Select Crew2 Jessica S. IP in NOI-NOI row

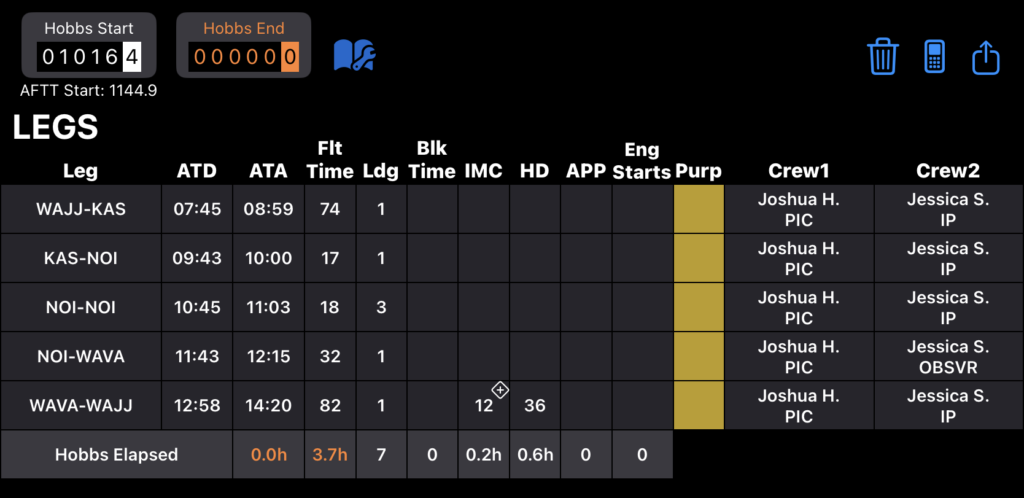[948, 307]
